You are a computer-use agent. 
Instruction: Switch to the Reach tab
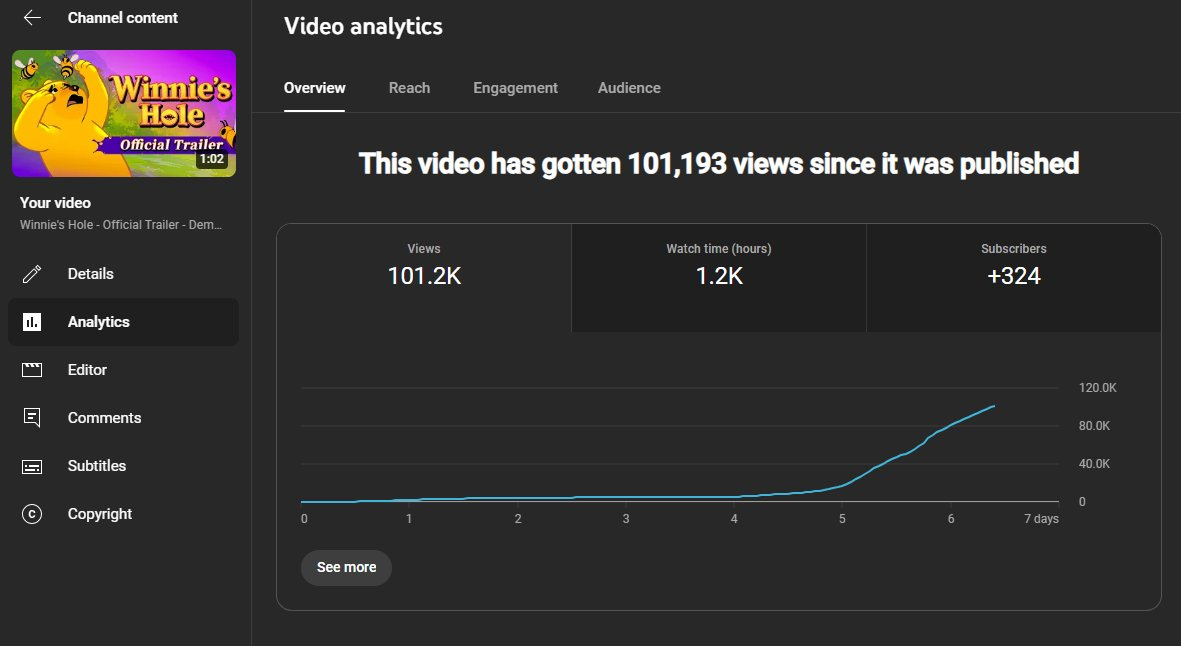409,88
